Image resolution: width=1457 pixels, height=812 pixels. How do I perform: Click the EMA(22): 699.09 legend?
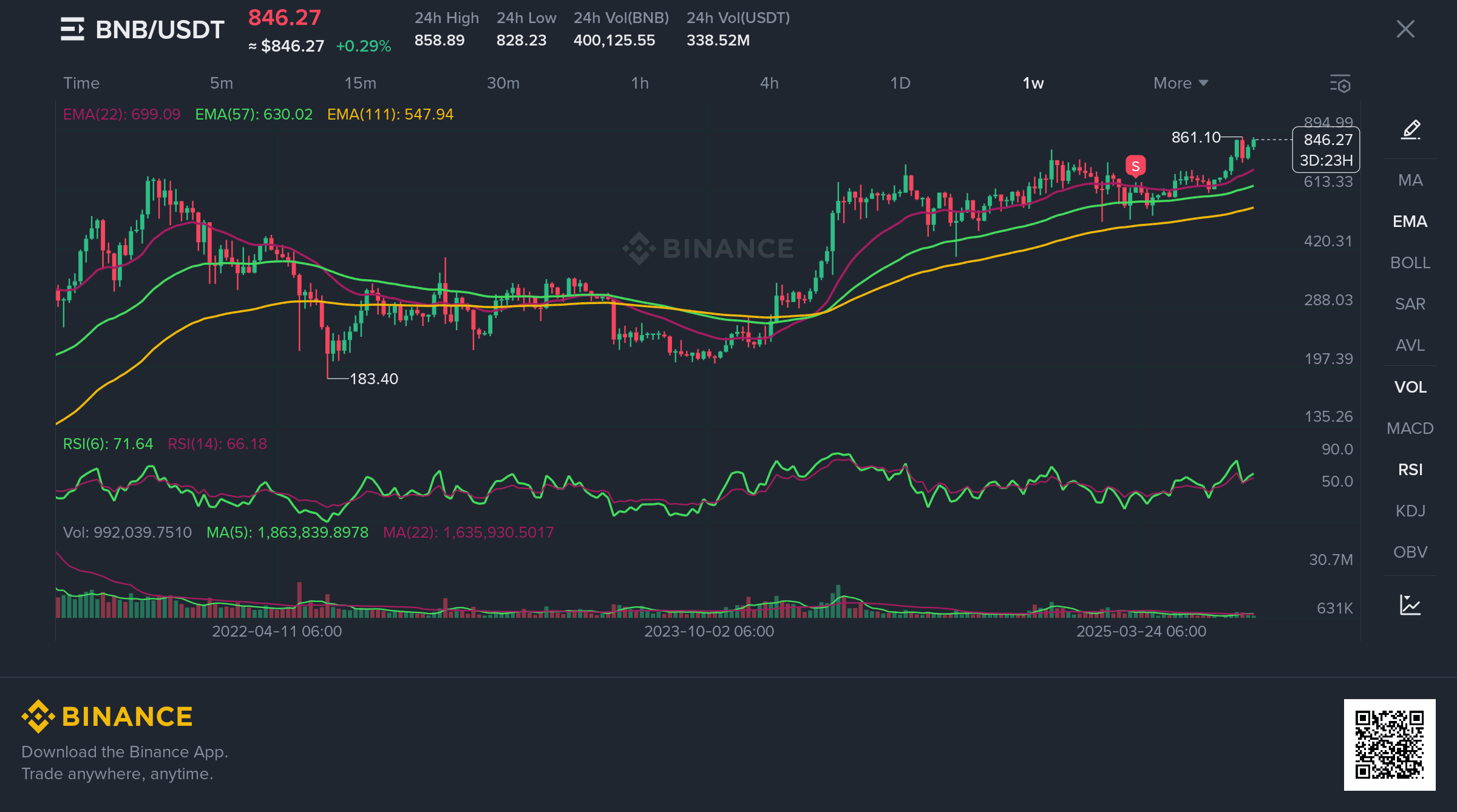[x=122, y=114]
